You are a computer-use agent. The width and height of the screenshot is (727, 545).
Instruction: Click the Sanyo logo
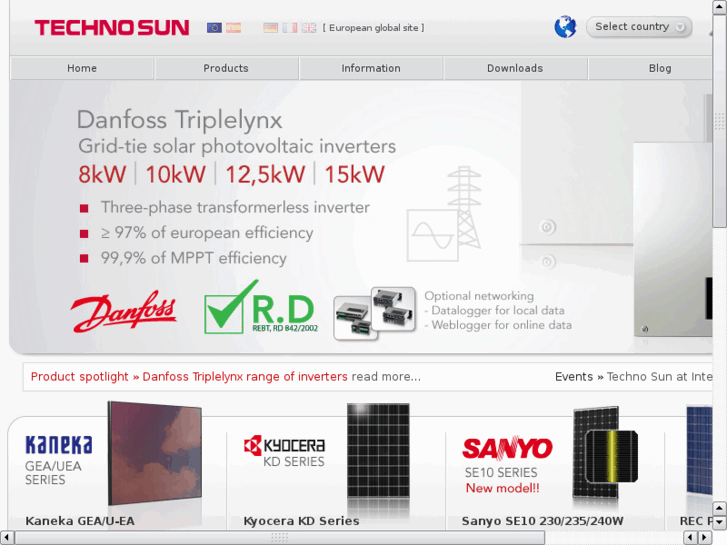pyautogui.click(x=507, y=448)
